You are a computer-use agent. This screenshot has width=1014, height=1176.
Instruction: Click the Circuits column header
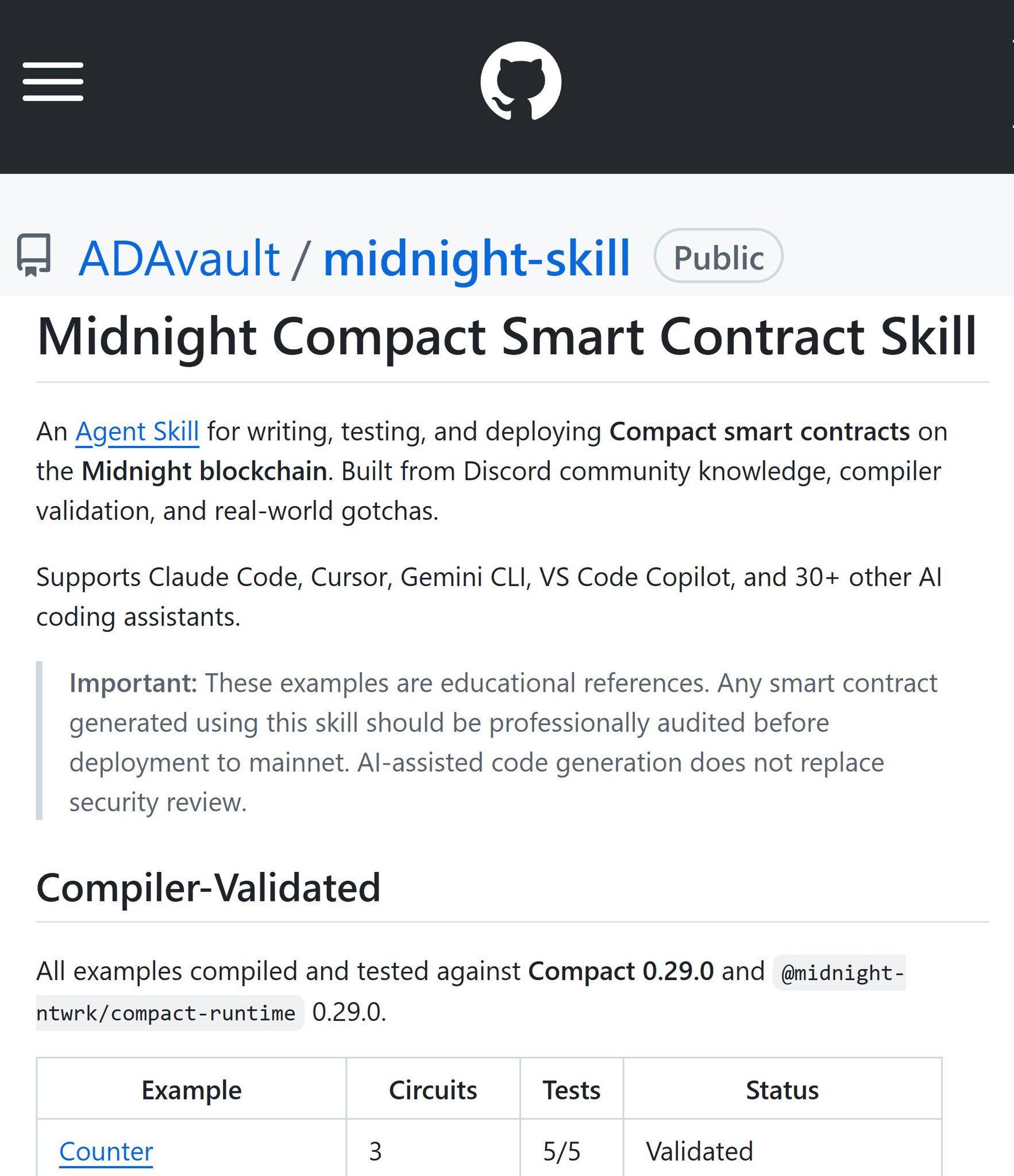point(433,1090)
